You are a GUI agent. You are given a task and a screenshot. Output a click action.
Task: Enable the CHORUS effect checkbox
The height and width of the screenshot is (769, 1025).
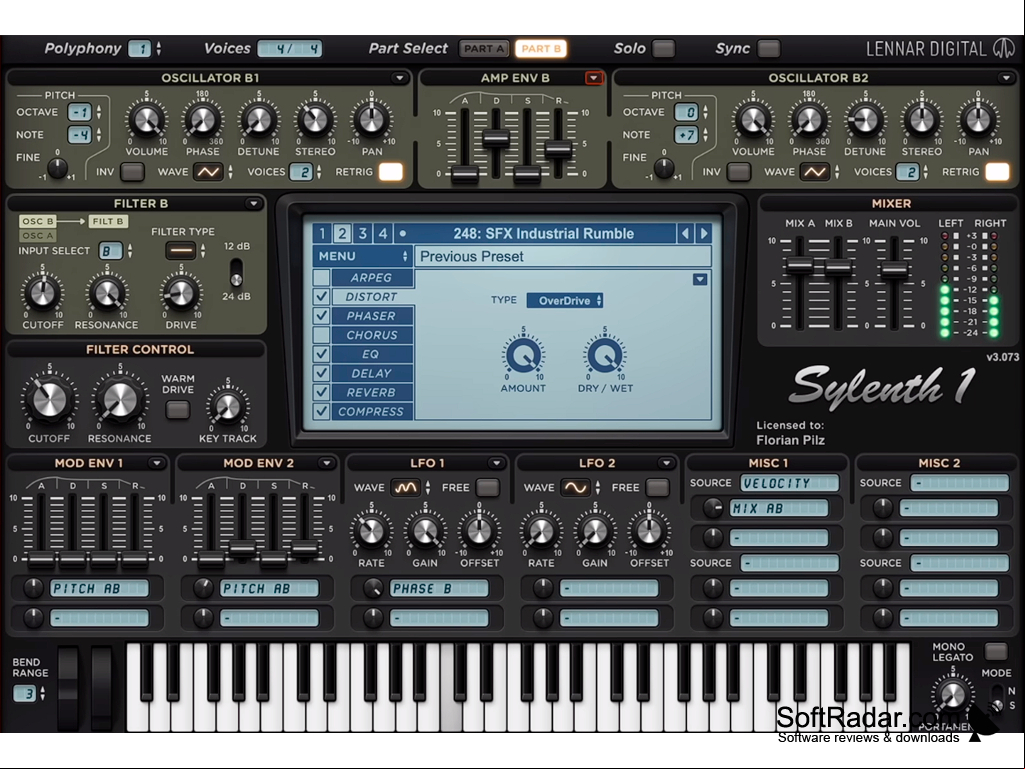point(321,335)
